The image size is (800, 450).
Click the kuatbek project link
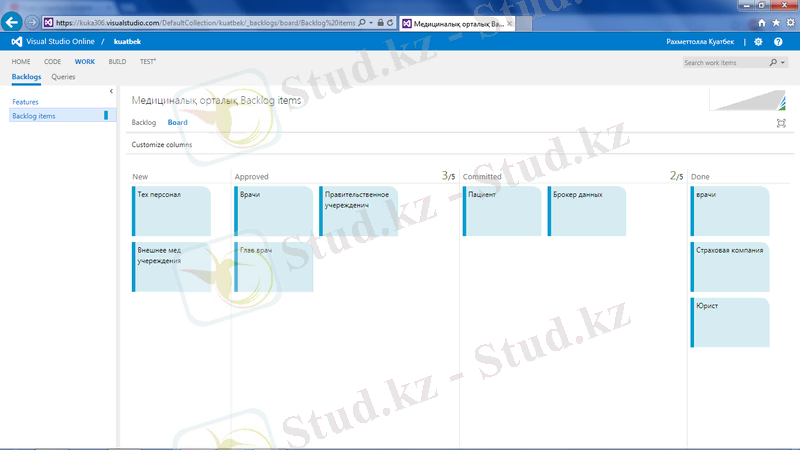point(127,42)
